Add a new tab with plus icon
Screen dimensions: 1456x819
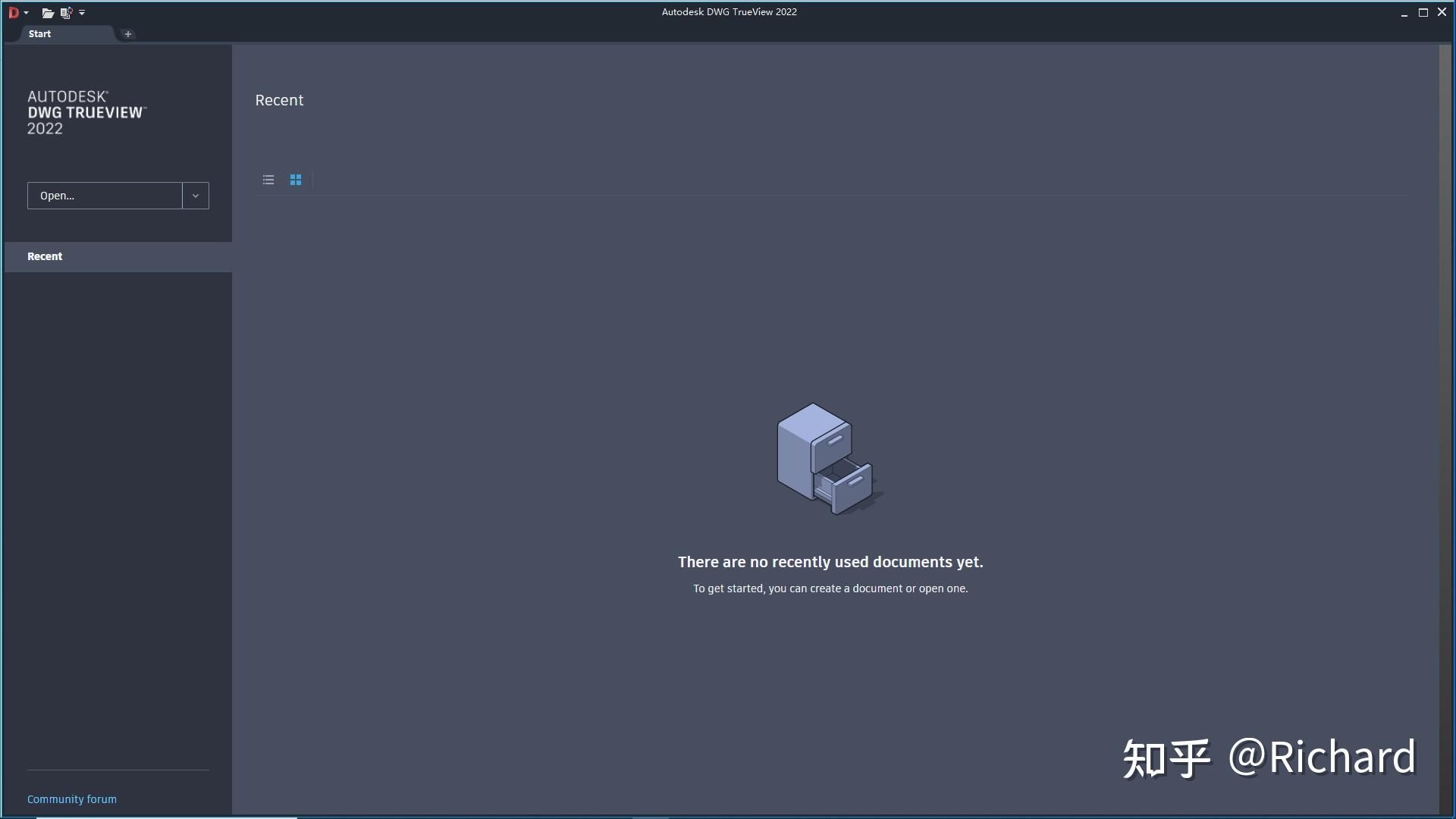tap(128, 34)
